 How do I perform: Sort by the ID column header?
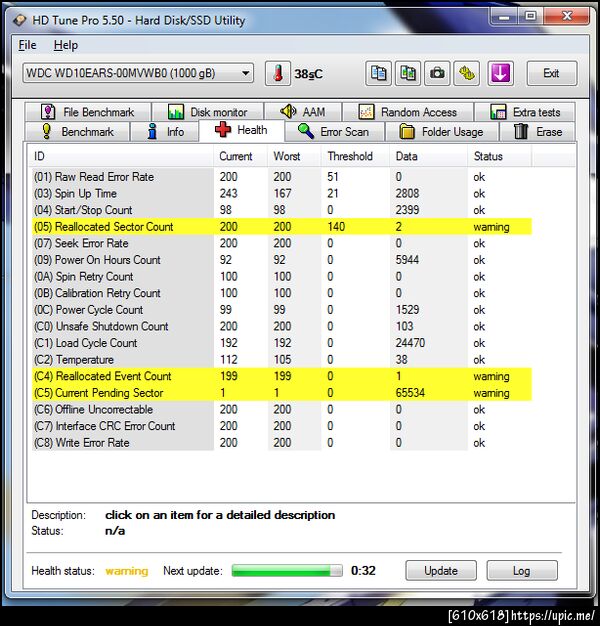[x=121, y=156]
